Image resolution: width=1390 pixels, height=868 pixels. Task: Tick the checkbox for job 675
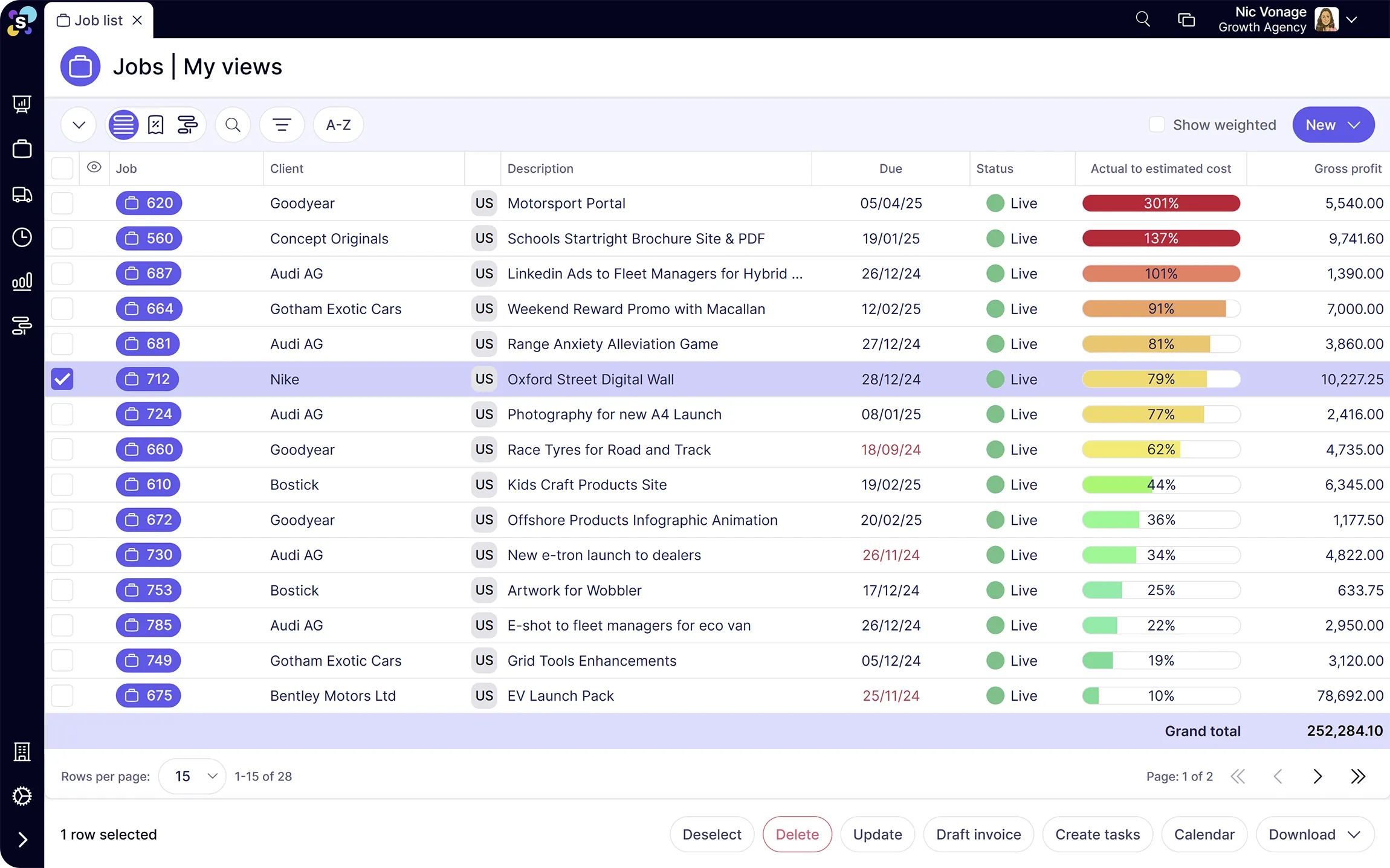point(62,695)
